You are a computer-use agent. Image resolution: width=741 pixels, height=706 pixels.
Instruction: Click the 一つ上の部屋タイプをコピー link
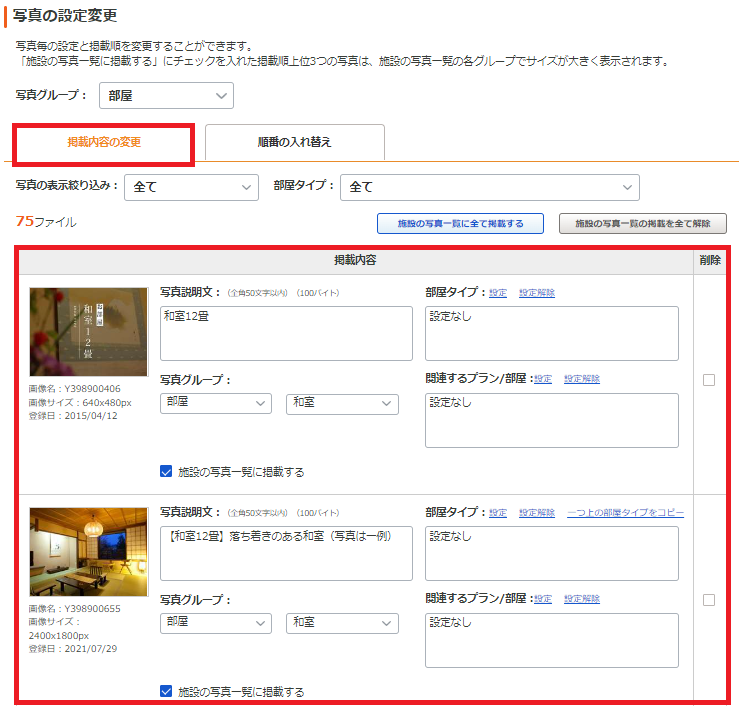625,513
